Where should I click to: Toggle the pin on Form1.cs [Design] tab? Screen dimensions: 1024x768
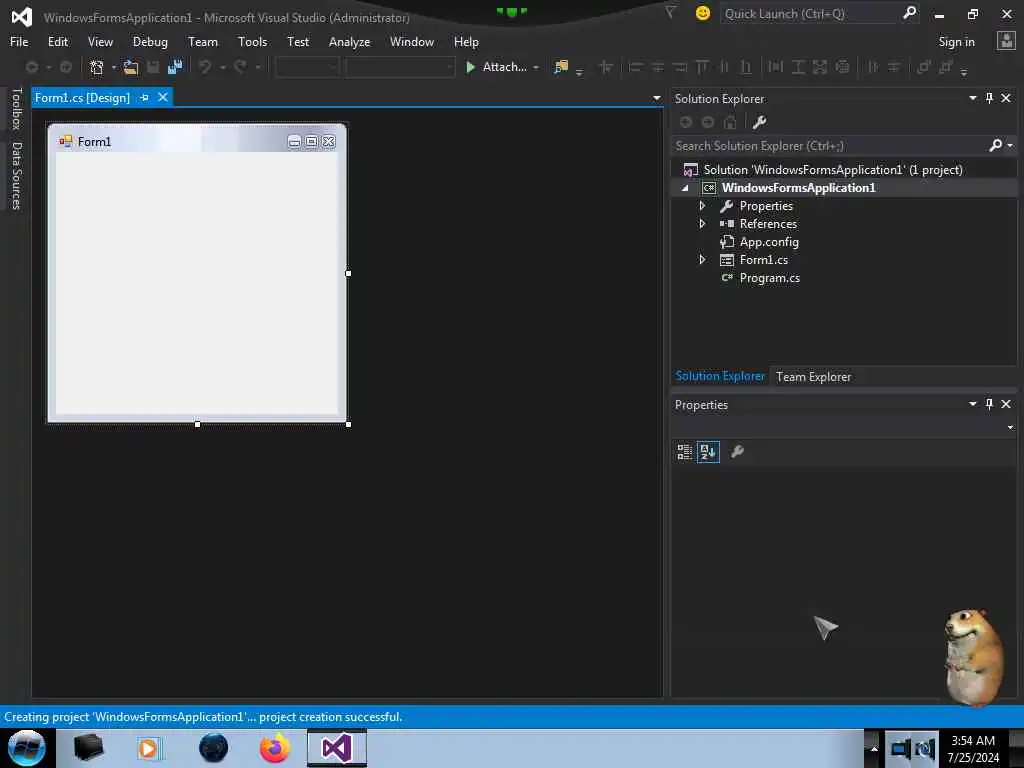[144, 97]
